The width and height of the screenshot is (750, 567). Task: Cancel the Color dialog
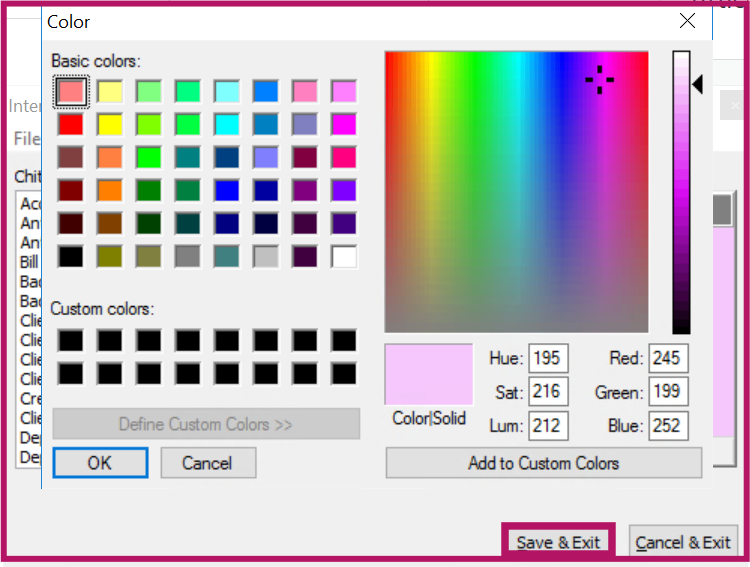click(x=208, y=463)
